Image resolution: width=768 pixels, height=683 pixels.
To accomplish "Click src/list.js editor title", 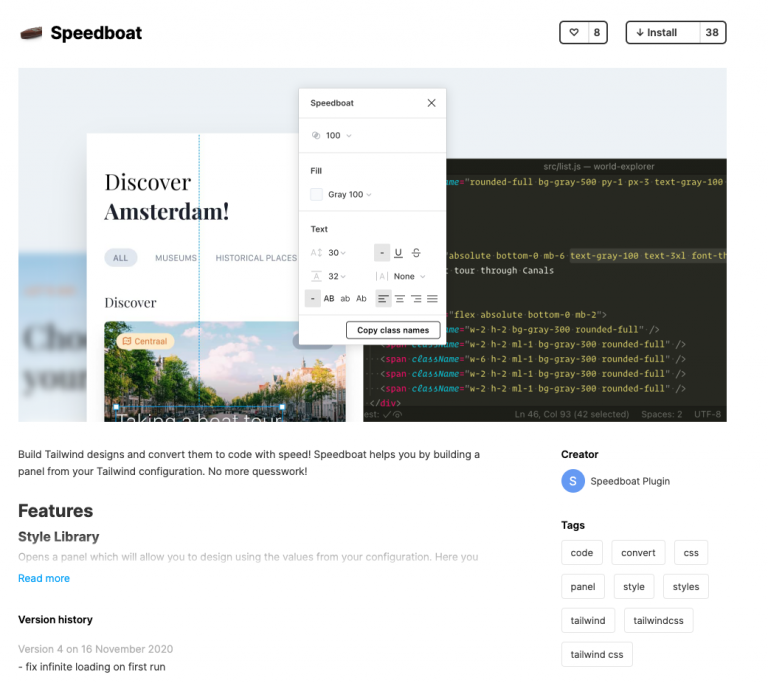I will click(x=599, y=167).
